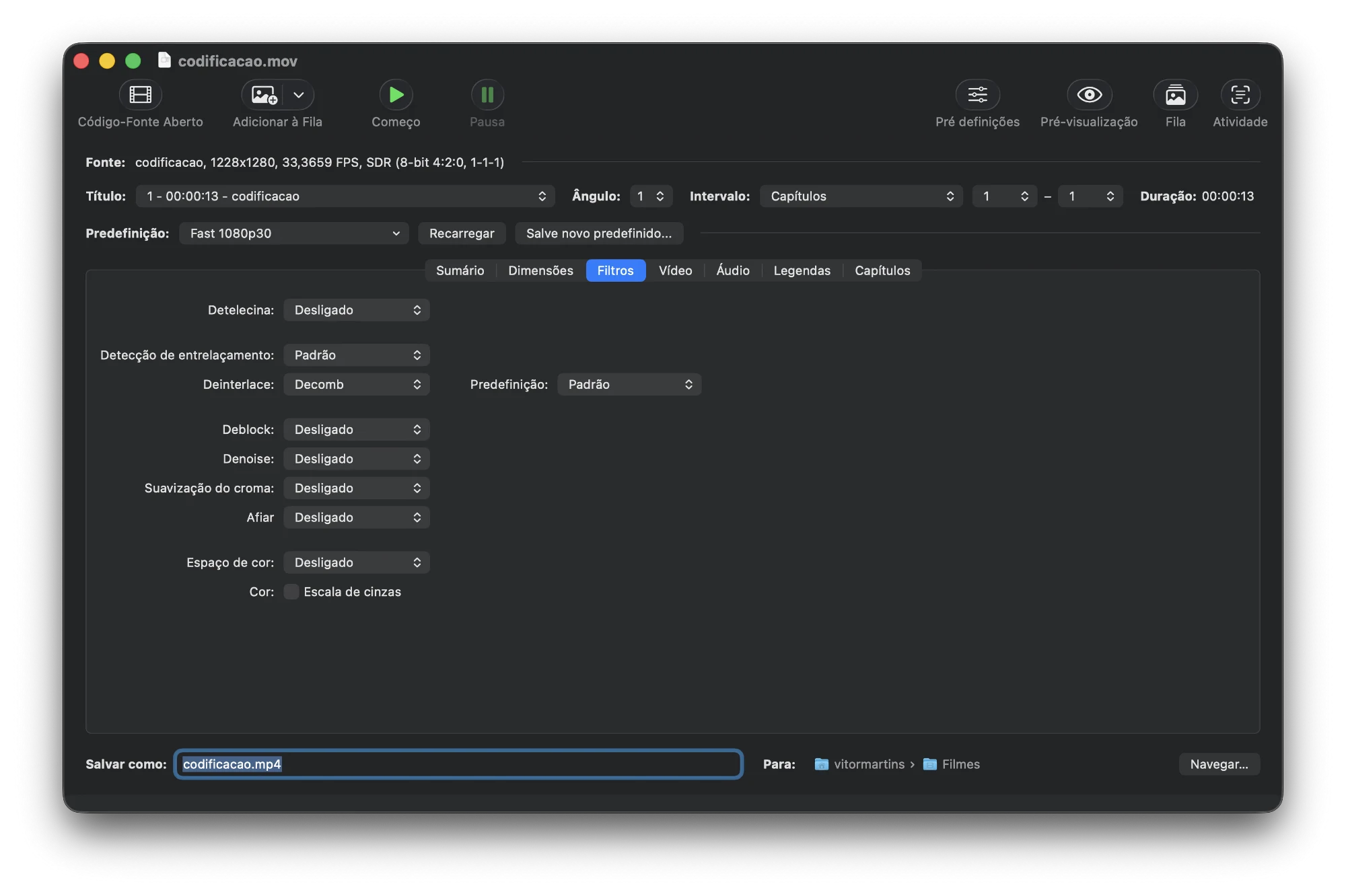Open Suavização do croma dropdown
The width and height of the screenshot is (1346, 896).
click(357, 488)
